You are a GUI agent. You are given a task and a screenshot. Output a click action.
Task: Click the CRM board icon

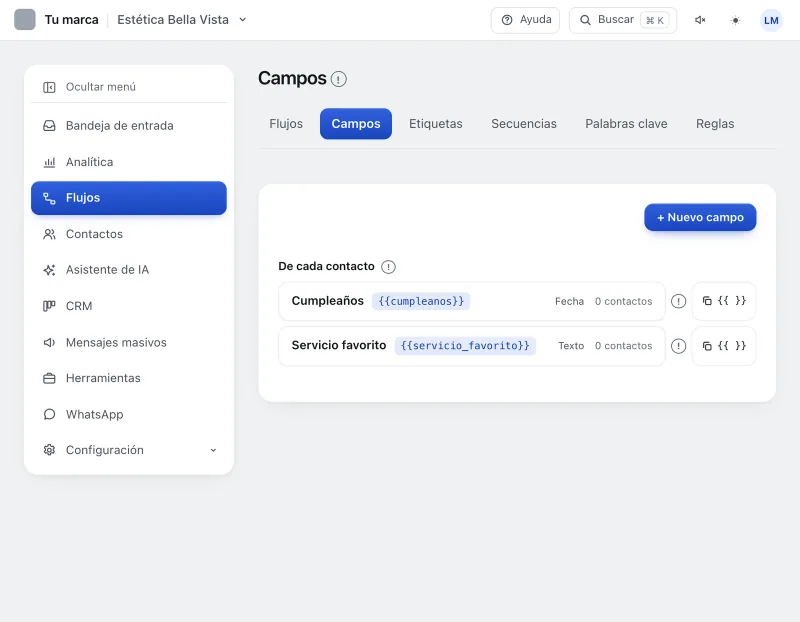pos(49,306)
